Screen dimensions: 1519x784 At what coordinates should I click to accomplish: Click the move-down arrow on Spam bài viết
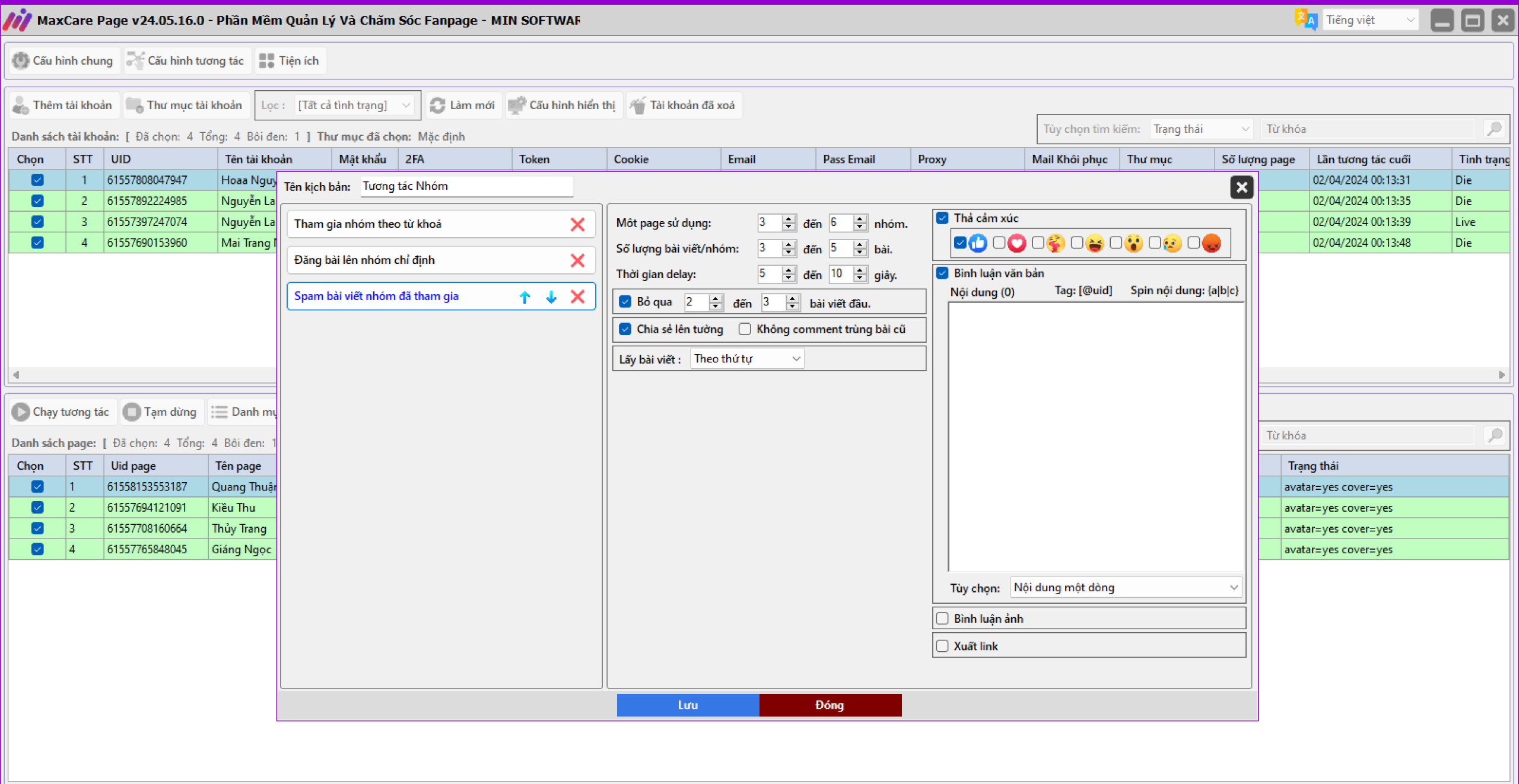point(551,297)
